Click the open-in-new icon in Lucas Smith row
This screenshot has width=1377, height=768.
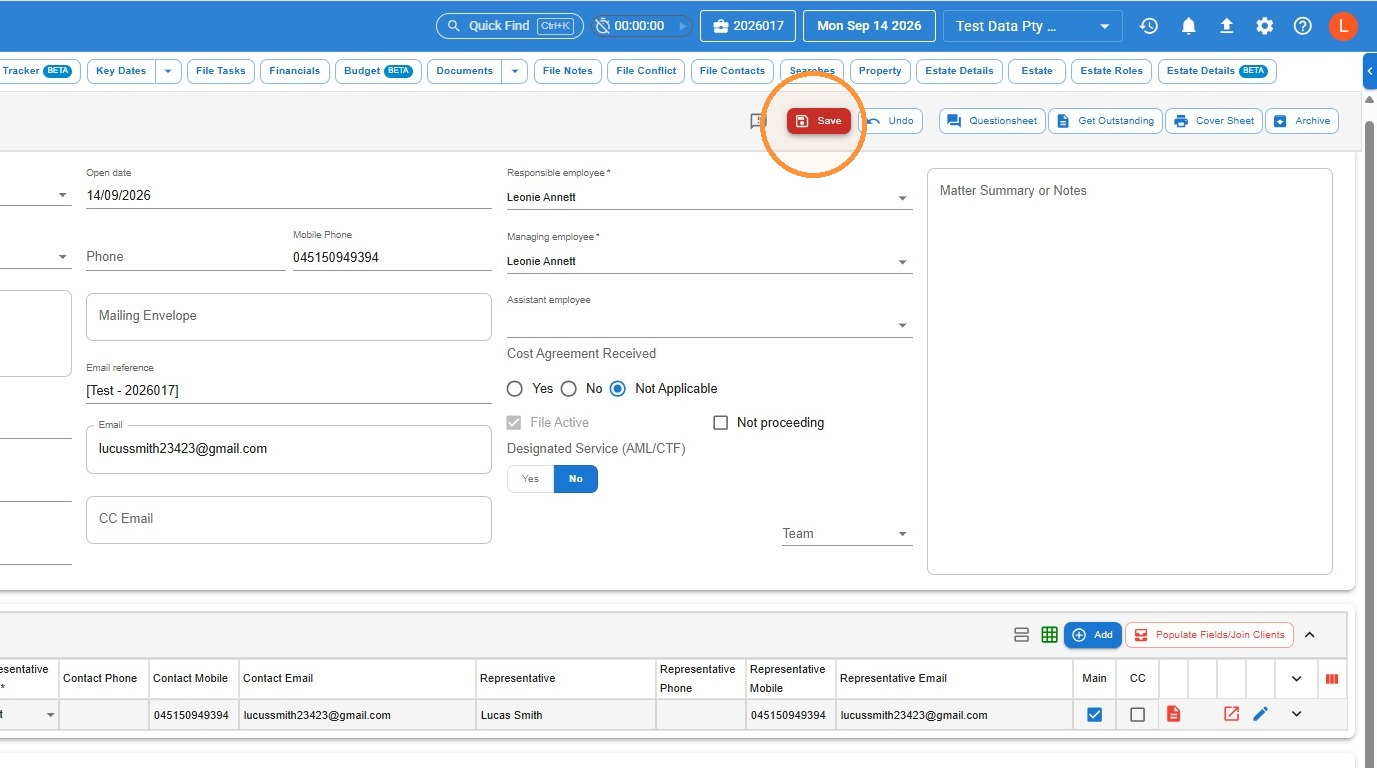point(1231,714)
